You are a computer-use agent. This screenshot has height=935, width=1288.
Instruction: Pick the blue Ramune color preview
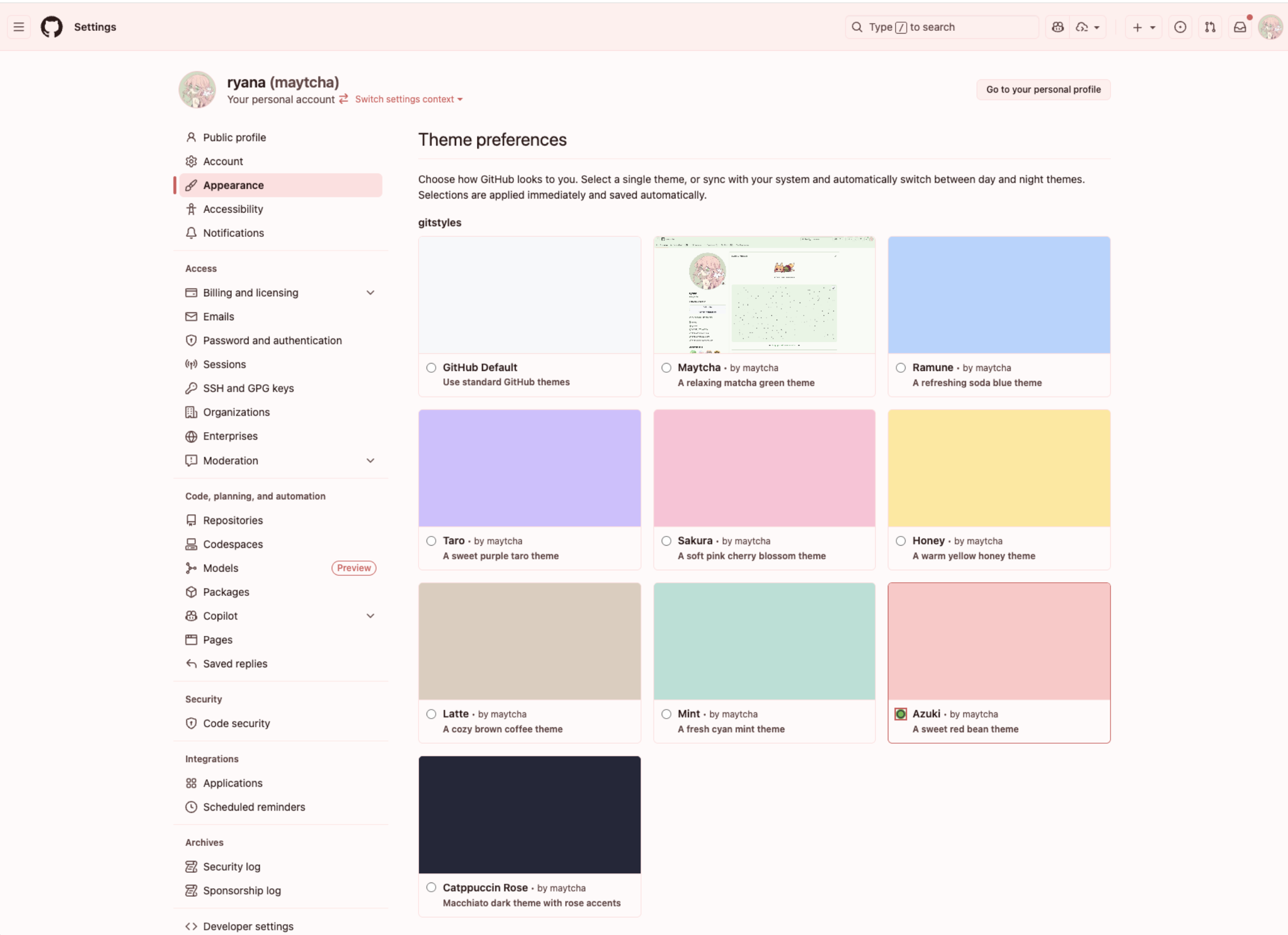[x=999, y=295]
